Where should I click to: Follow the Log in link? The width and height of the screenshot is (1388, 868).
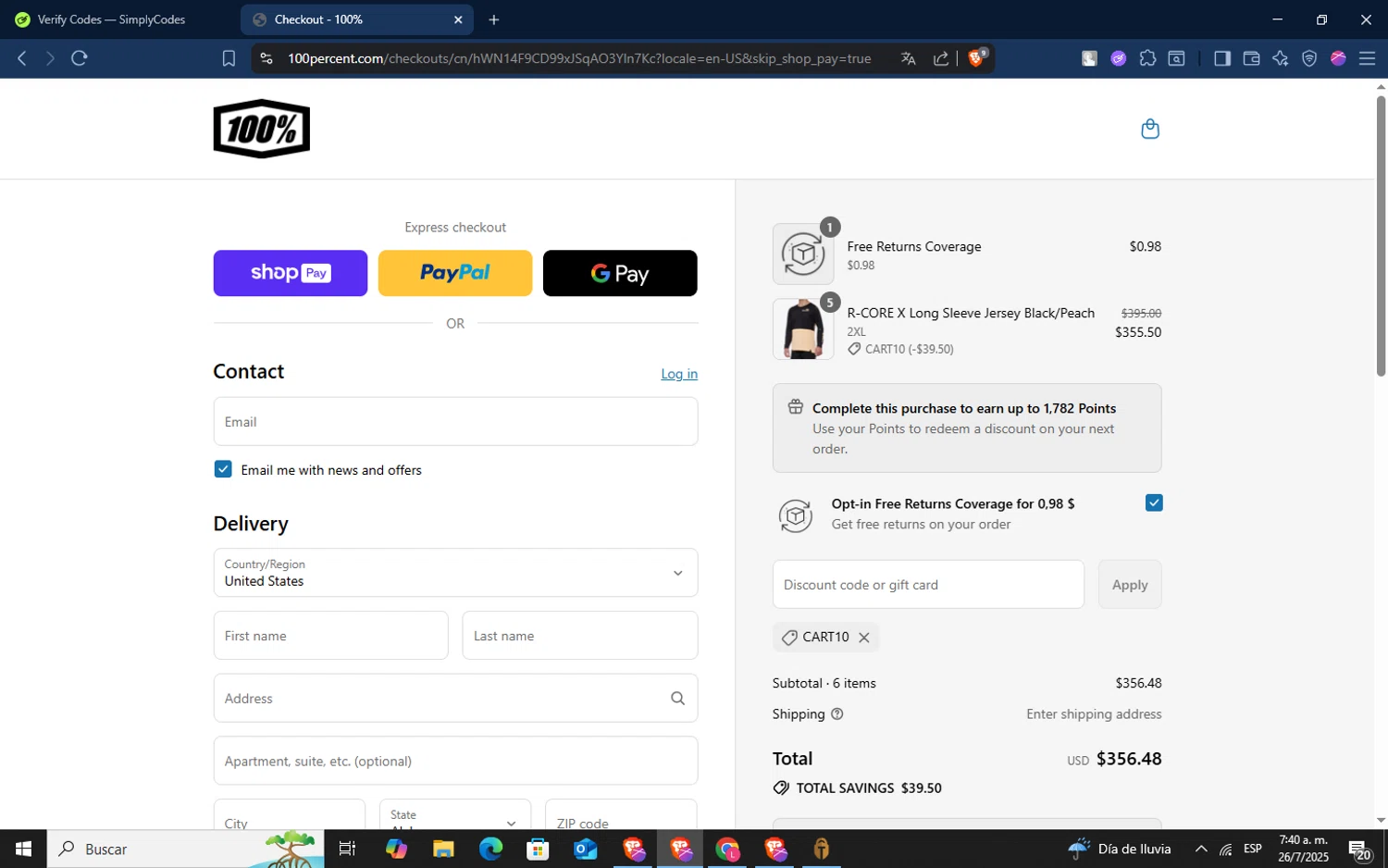679,374
